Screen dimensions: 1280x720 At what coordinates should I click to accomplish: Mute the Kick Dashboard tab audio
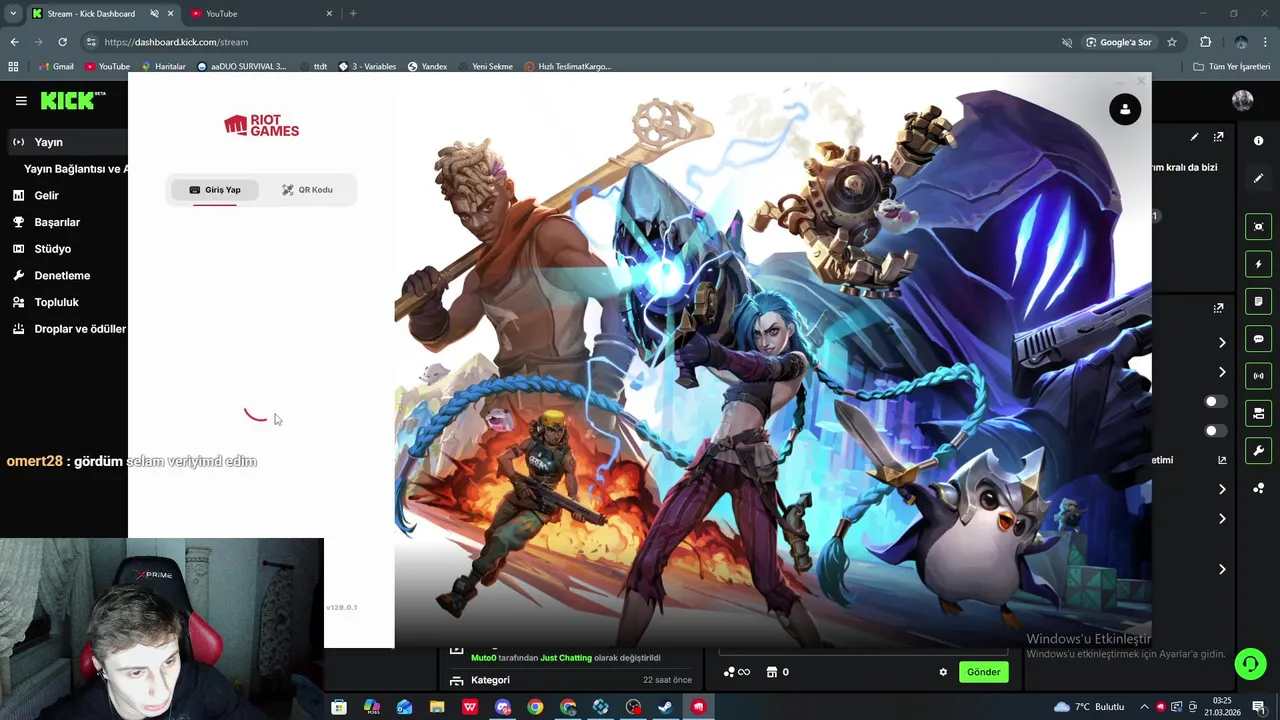154,14
